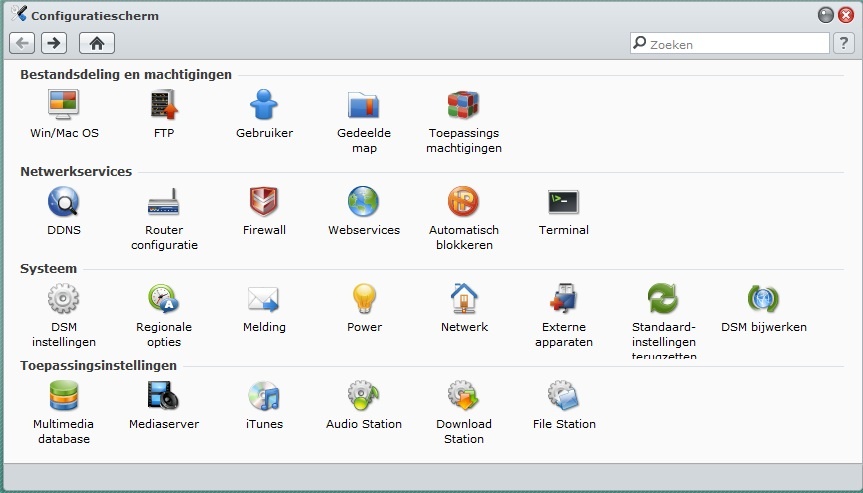Go back with the left arrow button
This screenshot has height=493, width=863.
pos(22,43)
